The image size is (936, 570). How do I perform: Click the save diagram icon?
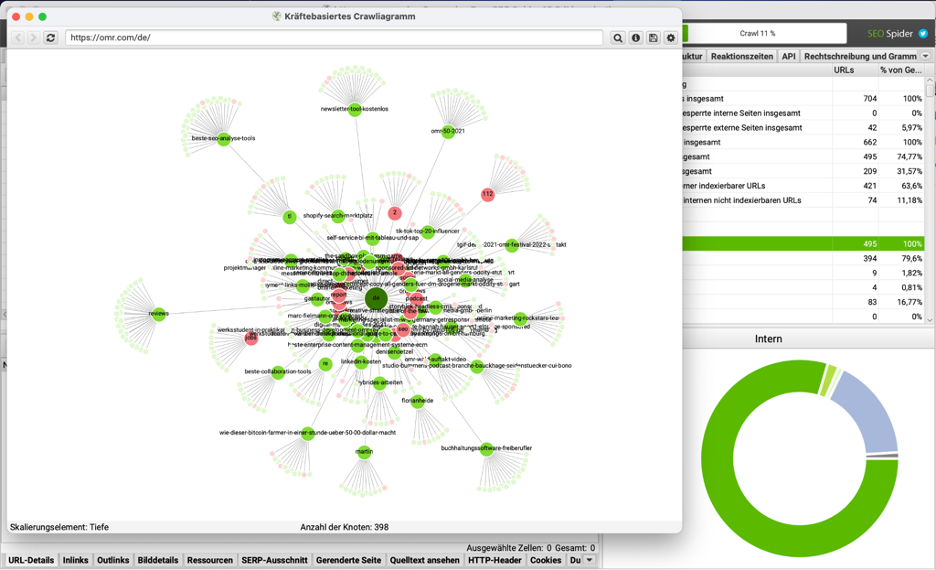pos(653,38)
